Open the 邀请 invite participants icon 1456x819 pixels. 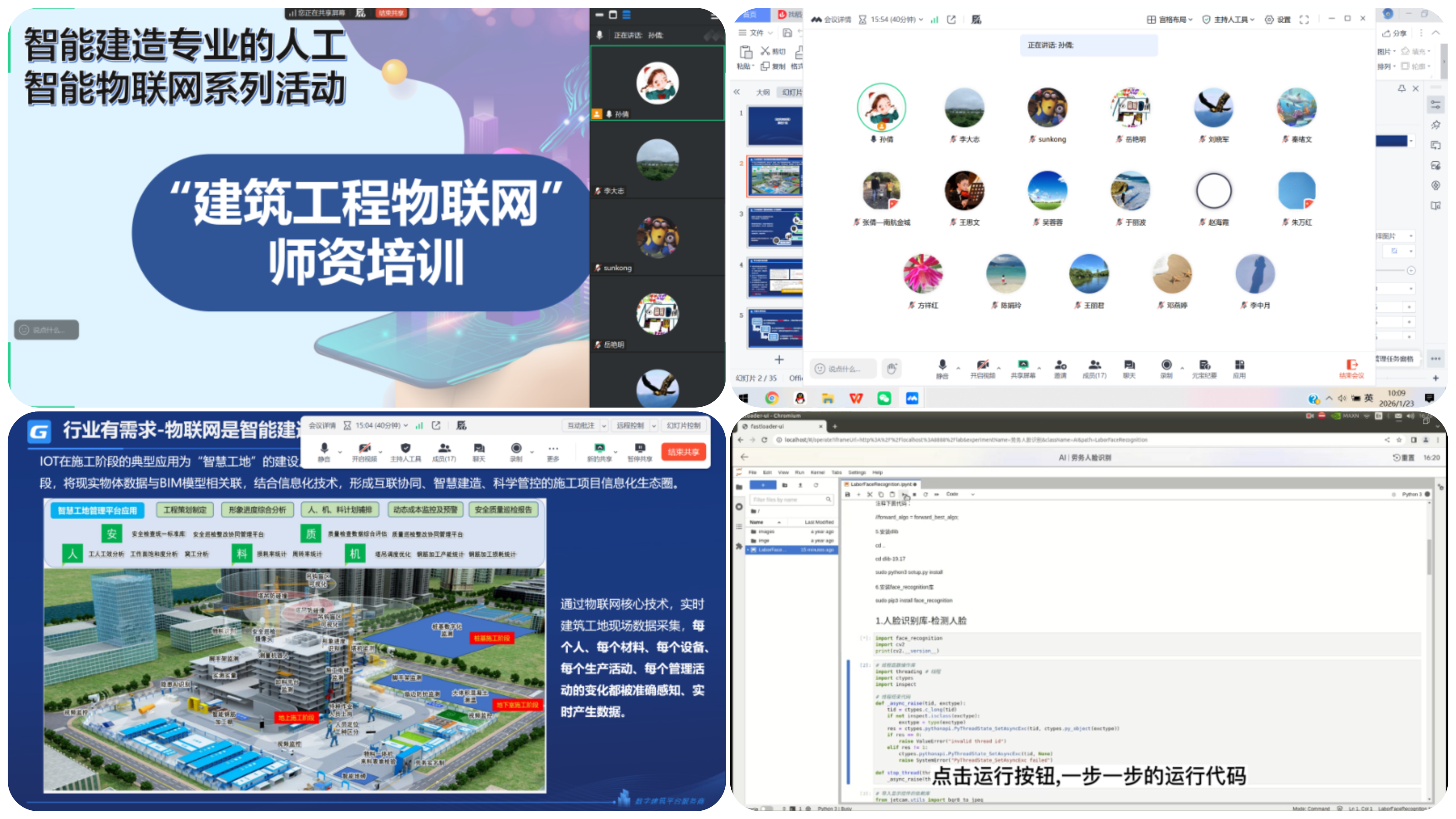[1060, 365]
